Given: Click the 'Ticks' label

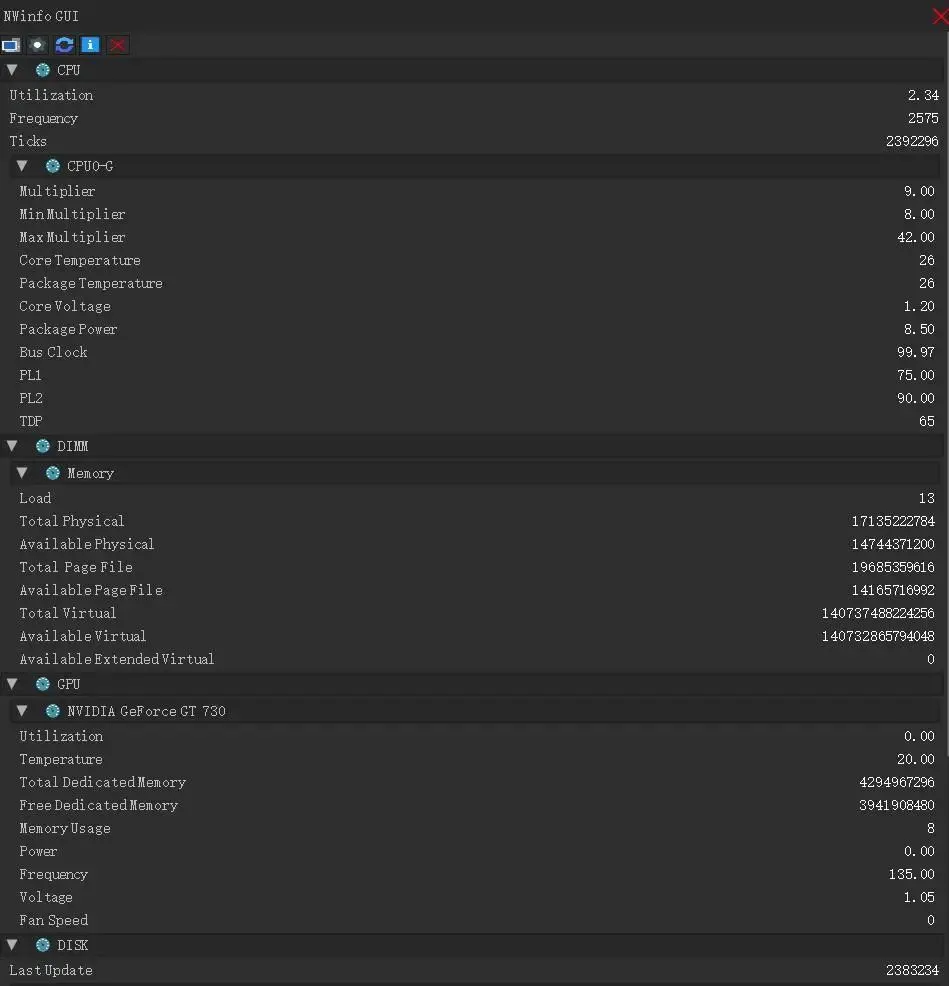Looking at the screenshot, I should tap(28, 141).
